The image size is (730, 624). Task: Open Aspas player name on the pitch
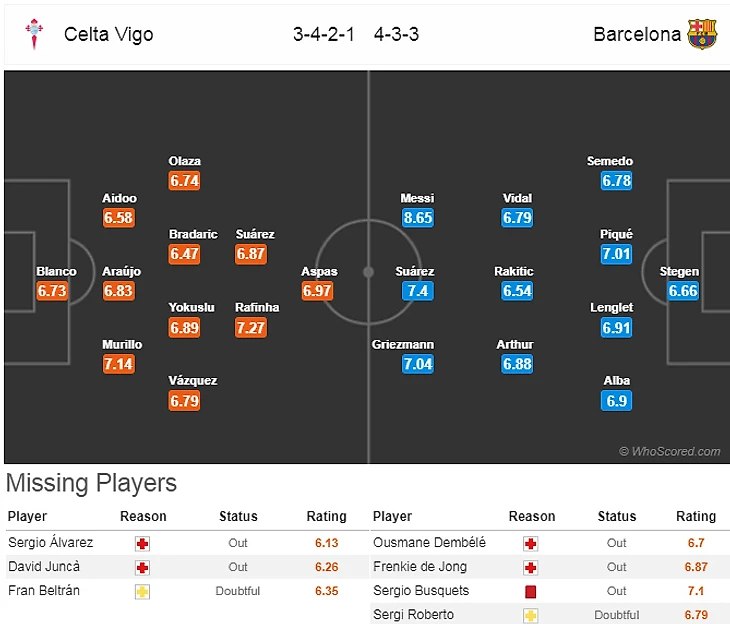pos(319,271)
